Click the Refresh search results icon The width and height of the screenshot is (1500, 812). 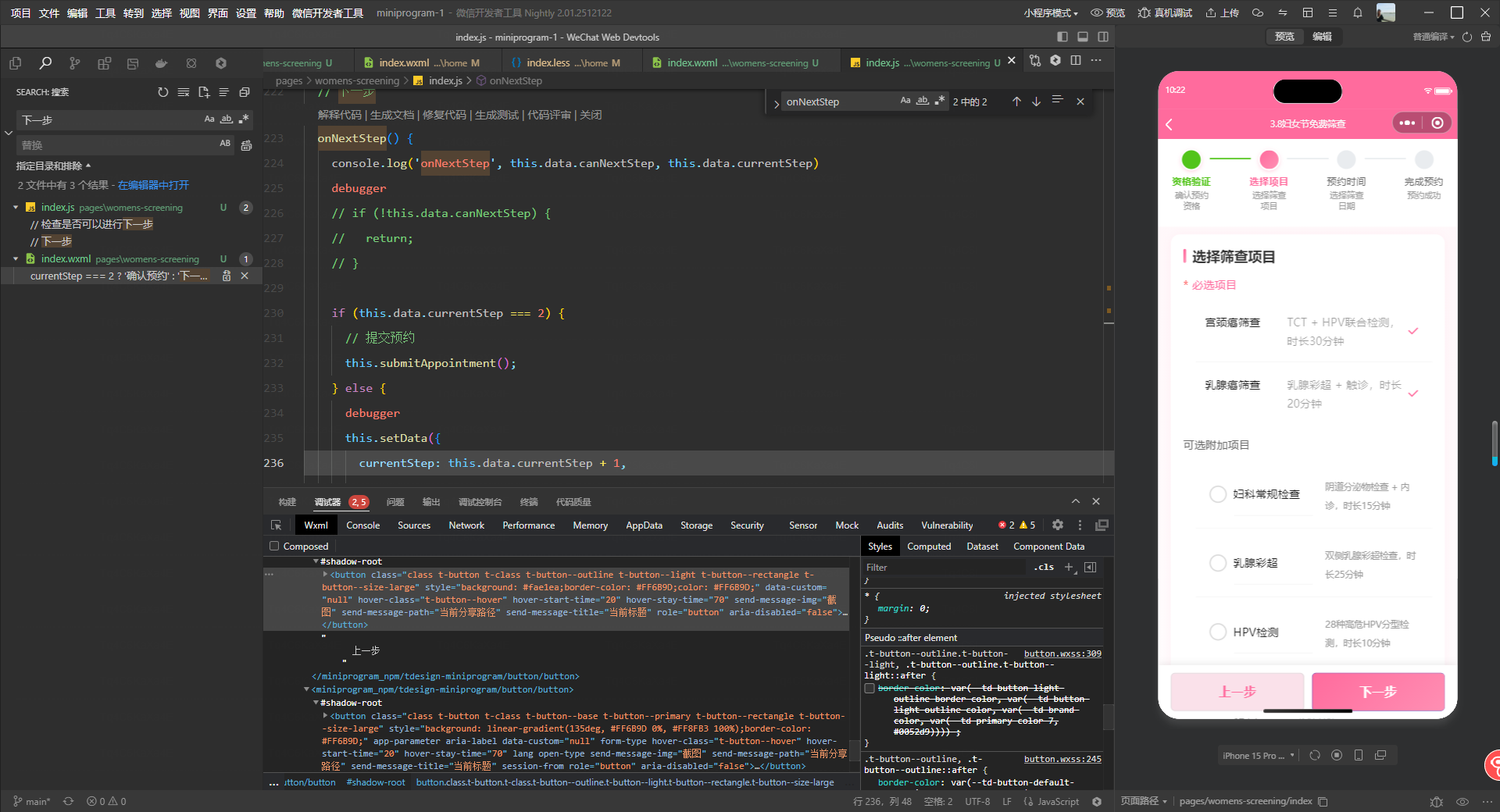[162, 92]
